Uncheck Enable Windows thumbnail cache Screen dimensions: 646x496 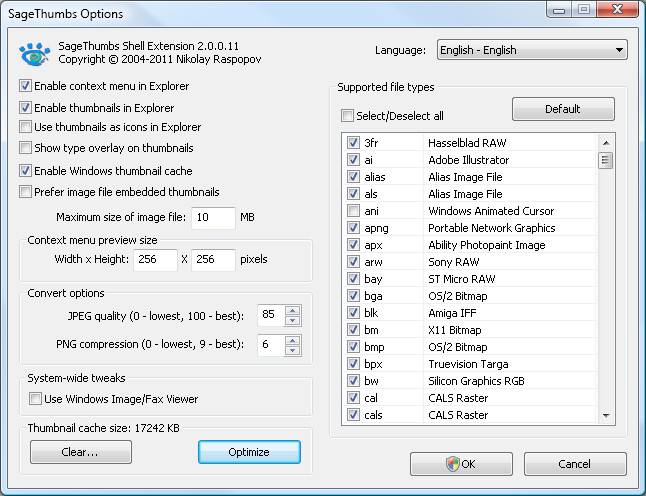tap(25, 170)
